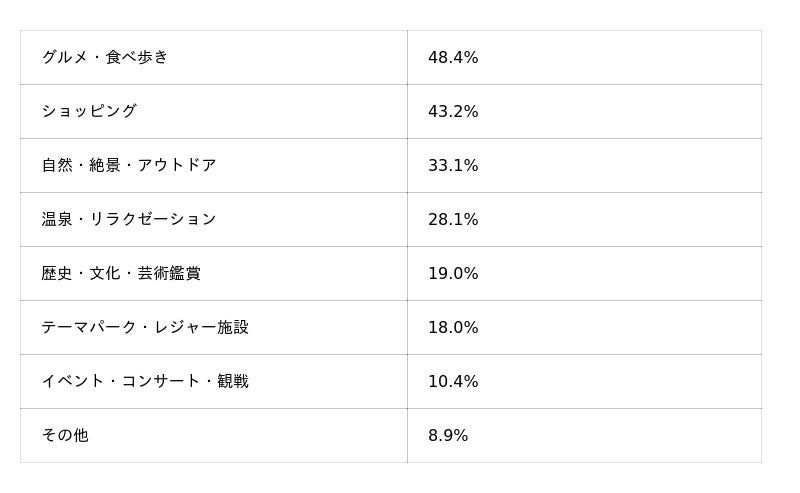800x493 pixels.
Task: Click the 温泉・リラクゼーション row label
Action: tap(129, 219)
